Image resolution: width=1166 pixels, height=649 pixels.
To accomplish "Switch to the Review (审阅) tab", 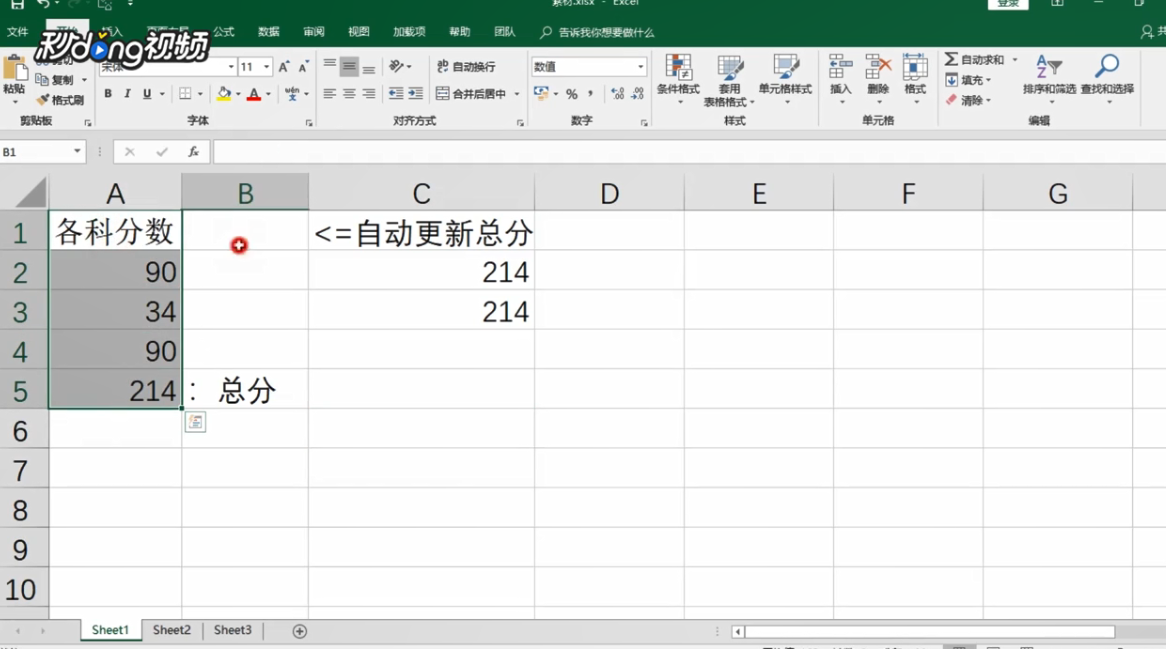I will [x=314, y=32].
